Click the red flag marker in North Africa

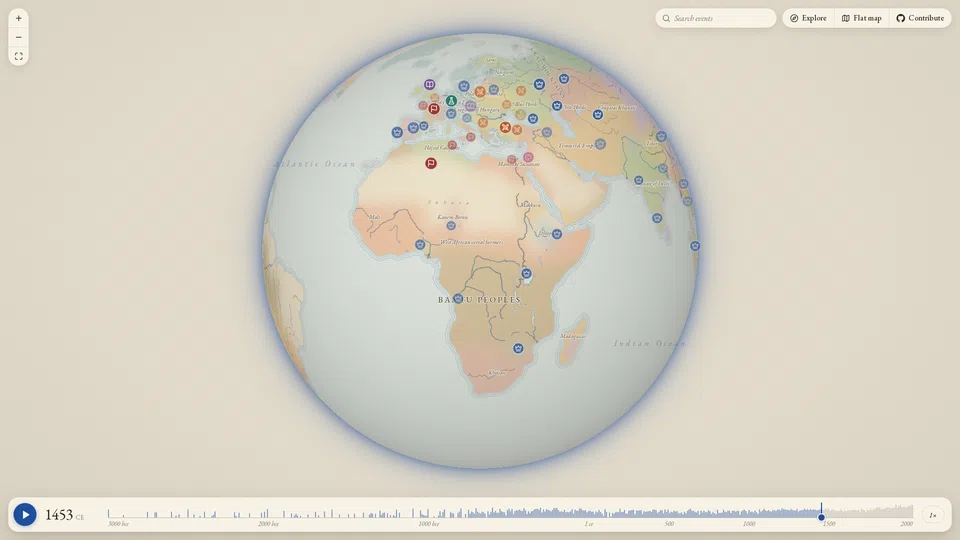coord(431,163)
